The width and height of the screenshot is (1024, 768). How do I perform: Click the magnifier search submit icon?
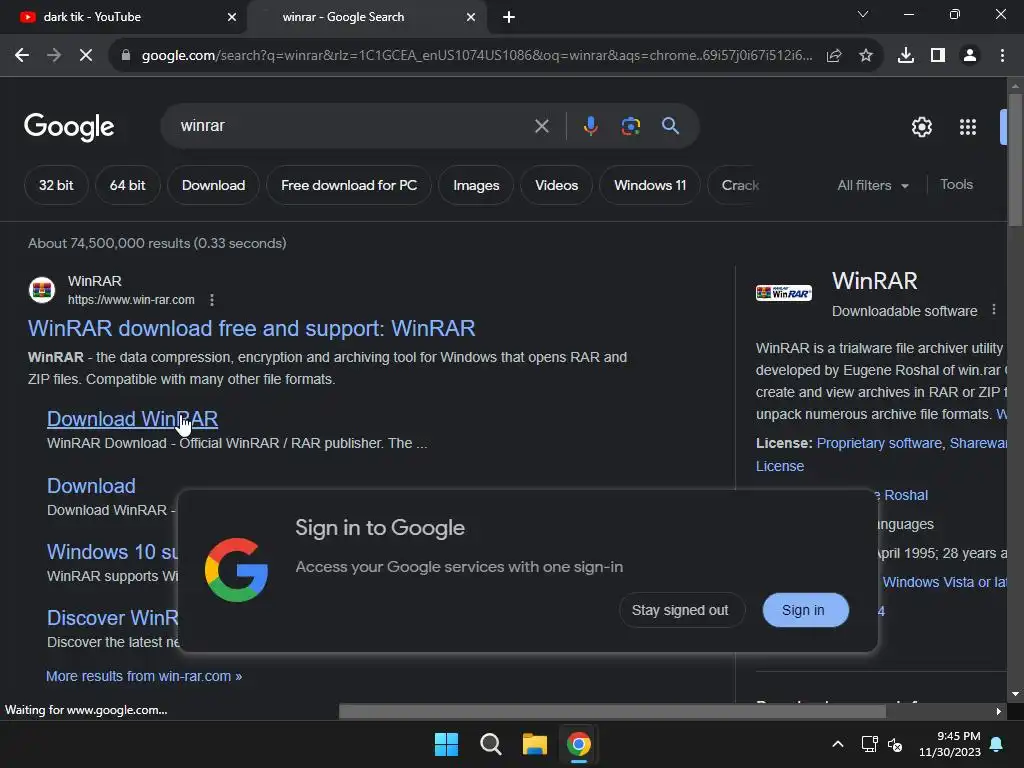pyautogui.click(x=670, y=125)
